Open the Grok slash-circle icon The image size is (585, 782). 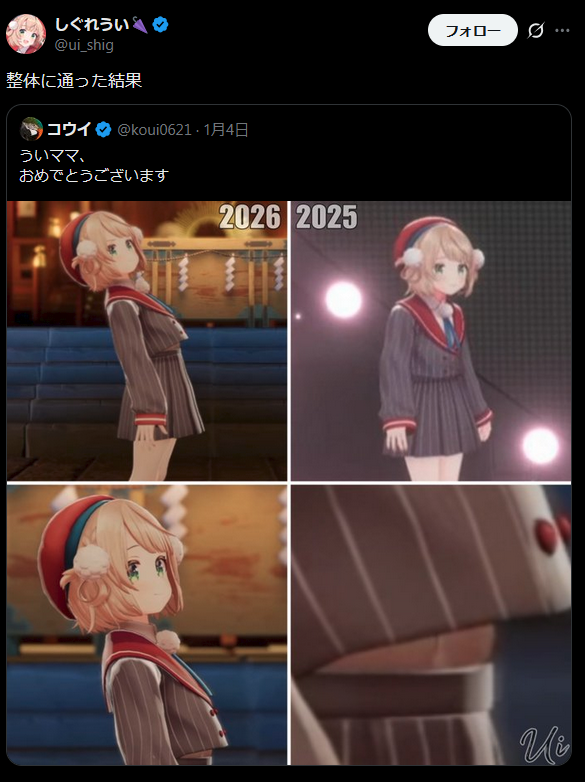pyautogui.click(x=536, y=31)
